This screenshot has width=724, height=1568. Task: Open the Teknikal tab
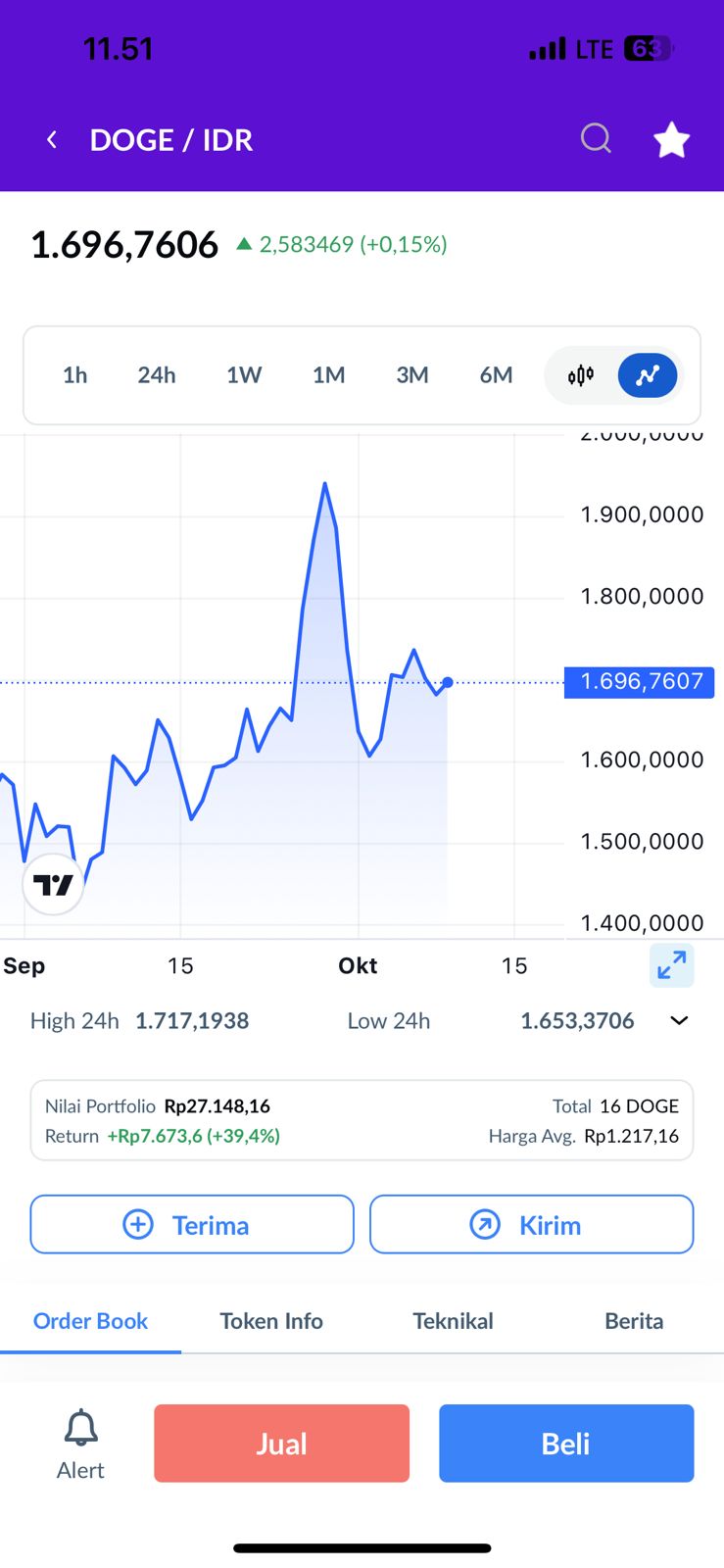click(x=453, y=1321)
